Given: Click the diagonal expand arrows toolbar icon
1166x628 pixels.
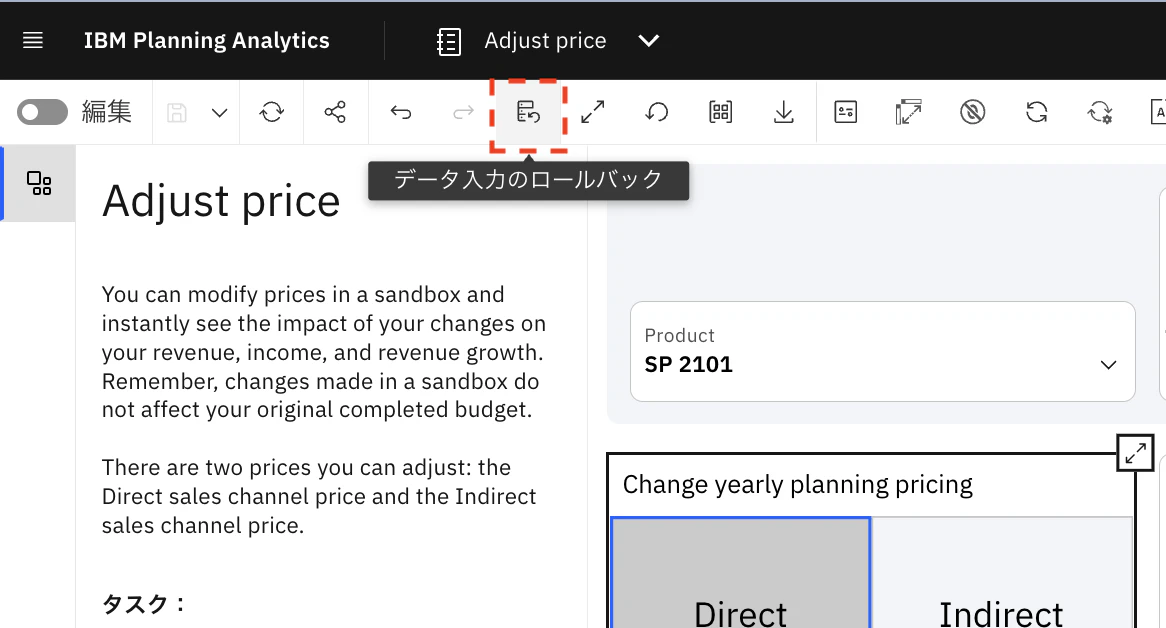Looking at the screenshot, I should [x=593, y=112].
